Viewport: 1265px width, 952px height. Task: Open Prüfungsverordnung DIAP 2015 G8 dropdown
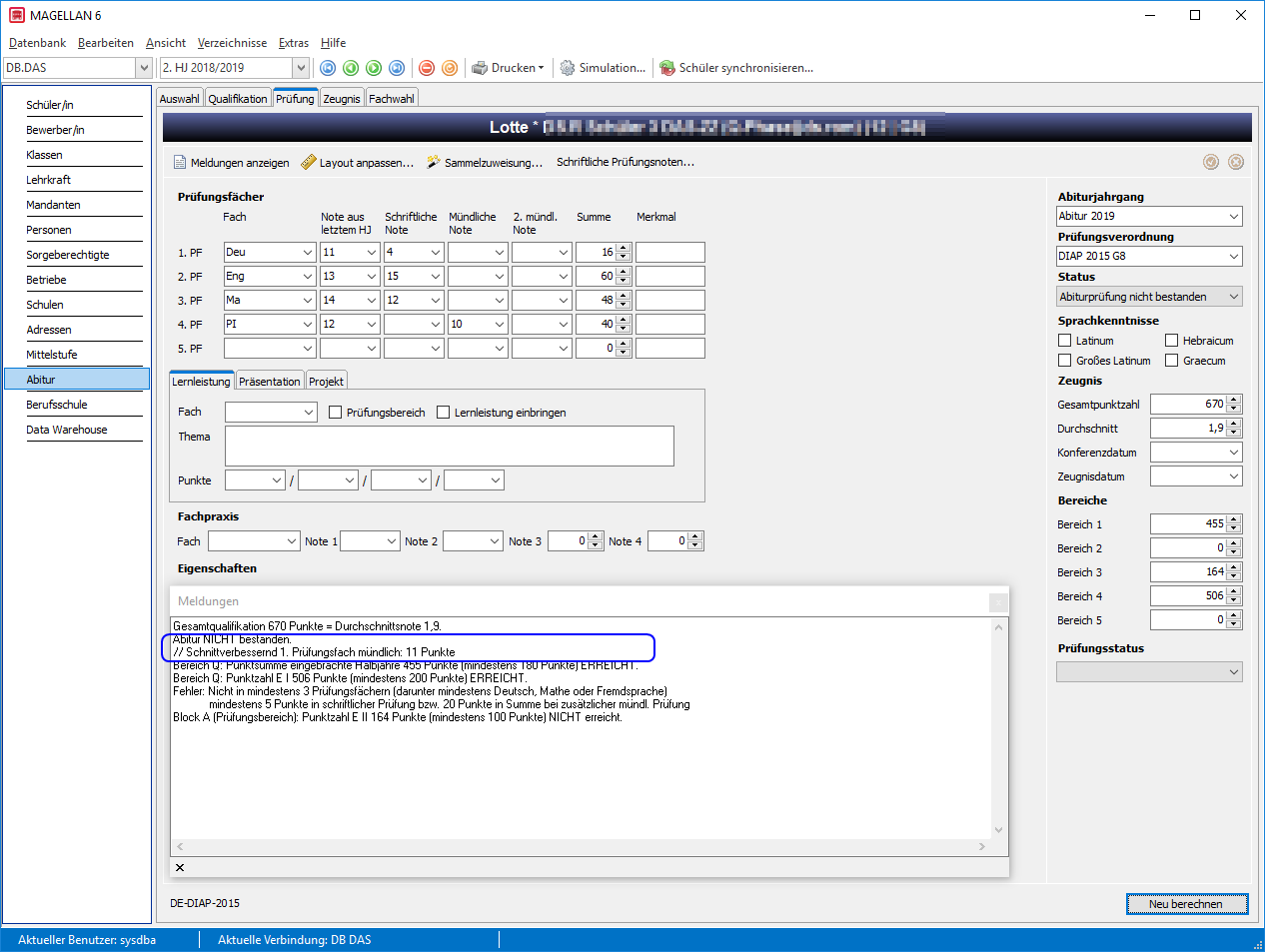pos(1234,256)
